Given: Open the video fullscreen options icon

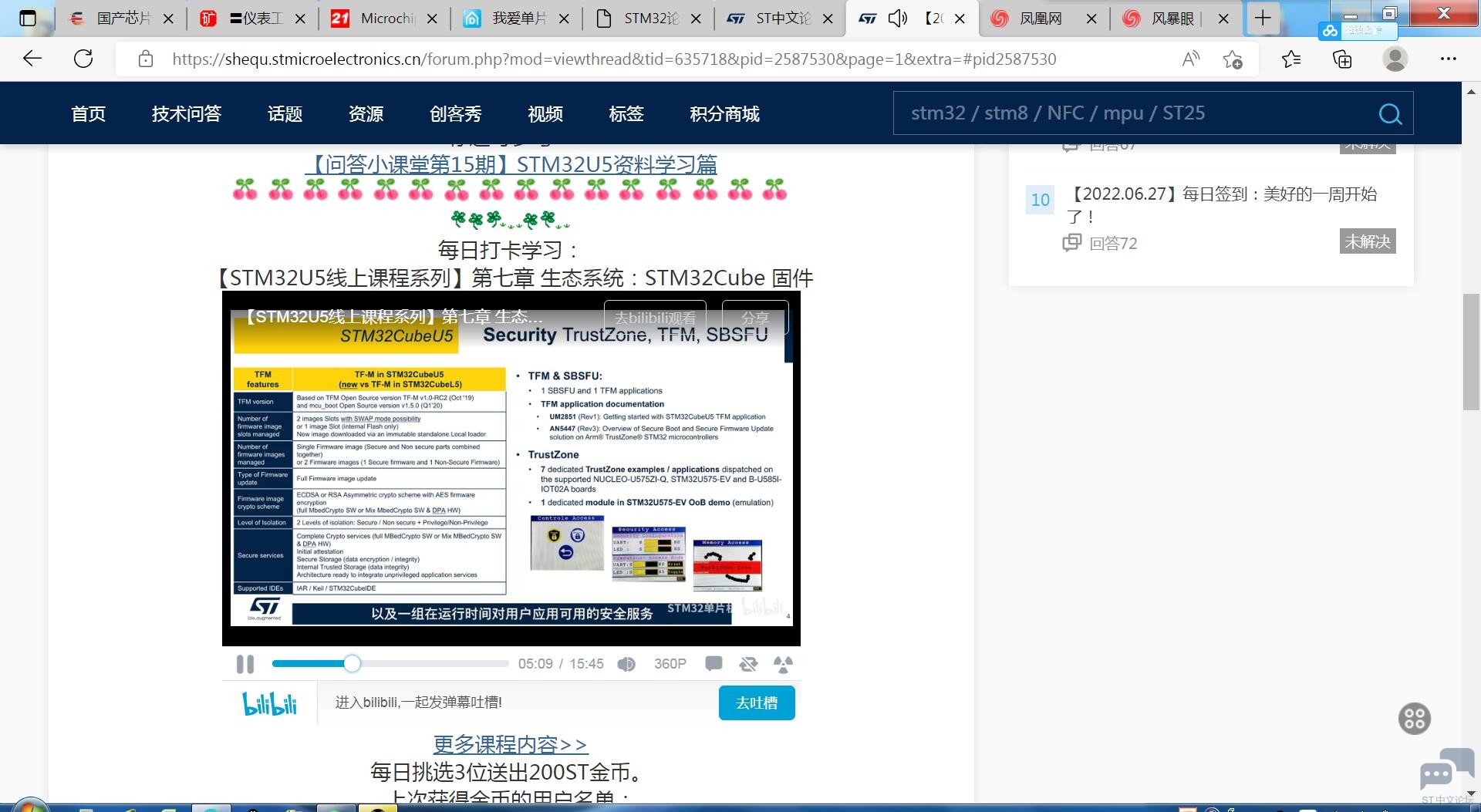Looking at the screenshot, I should pyautogui.click(x=783, y=664).
